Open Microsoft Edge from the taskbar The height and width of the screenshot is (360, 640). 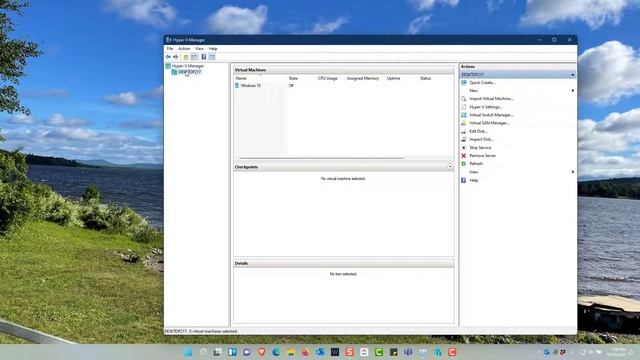tap(276, 352)
